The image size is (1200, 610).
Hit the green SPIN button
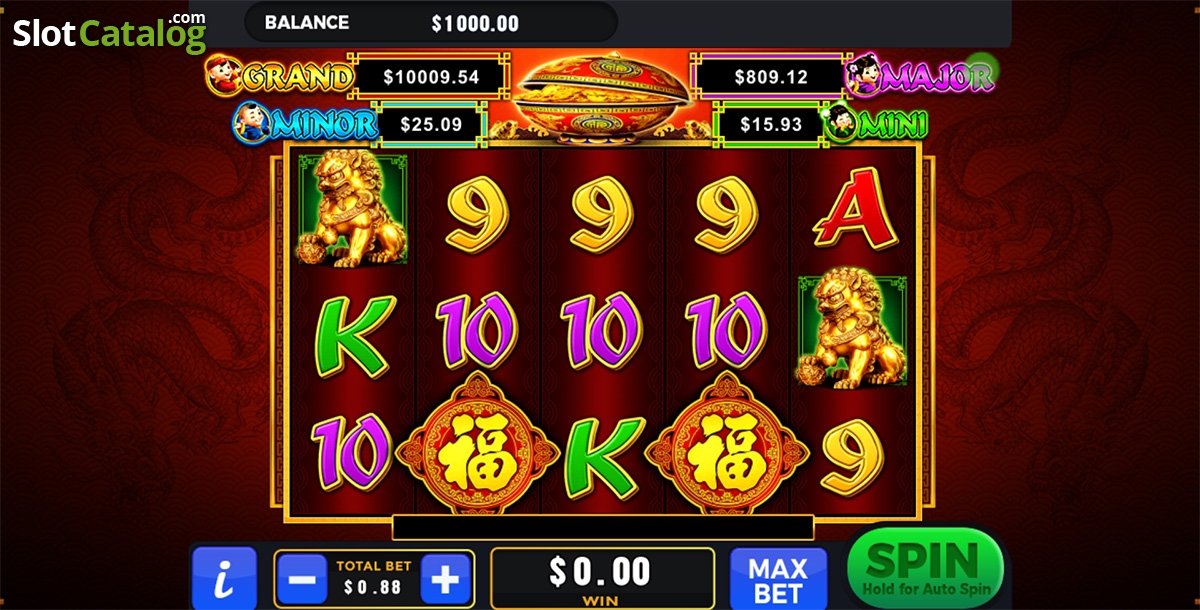[x=926, y=569]
